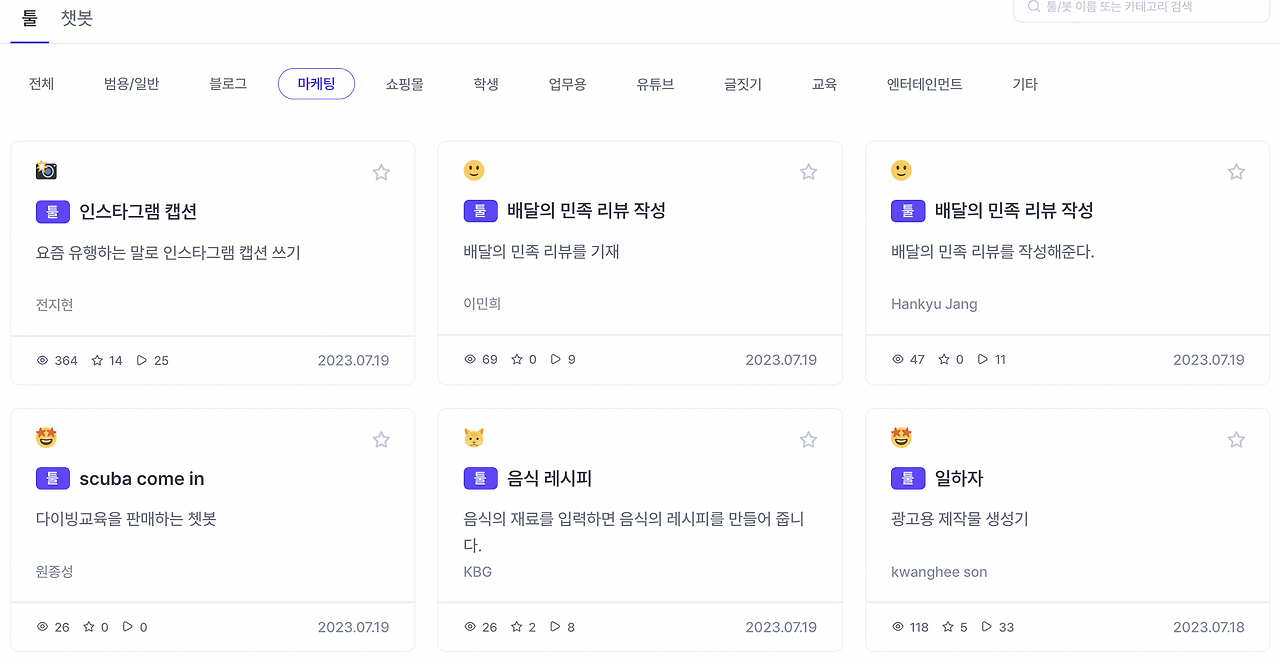1280x664 pixels.
Task: Click the tool or bot name search field
Action: (x=1150, y=7)
